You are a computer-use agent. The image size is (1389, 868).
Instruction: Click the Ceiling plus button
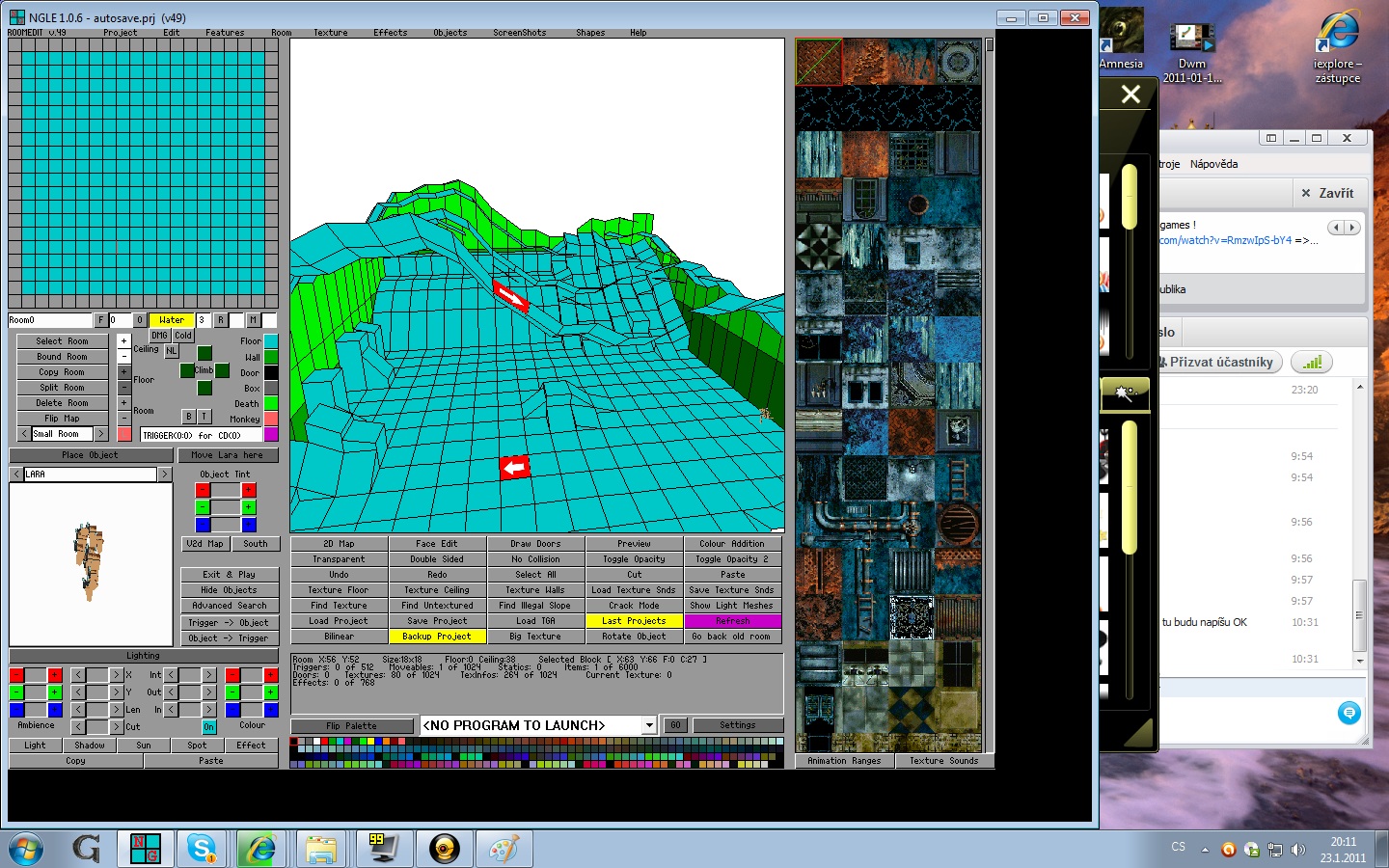tap(123, 340)
